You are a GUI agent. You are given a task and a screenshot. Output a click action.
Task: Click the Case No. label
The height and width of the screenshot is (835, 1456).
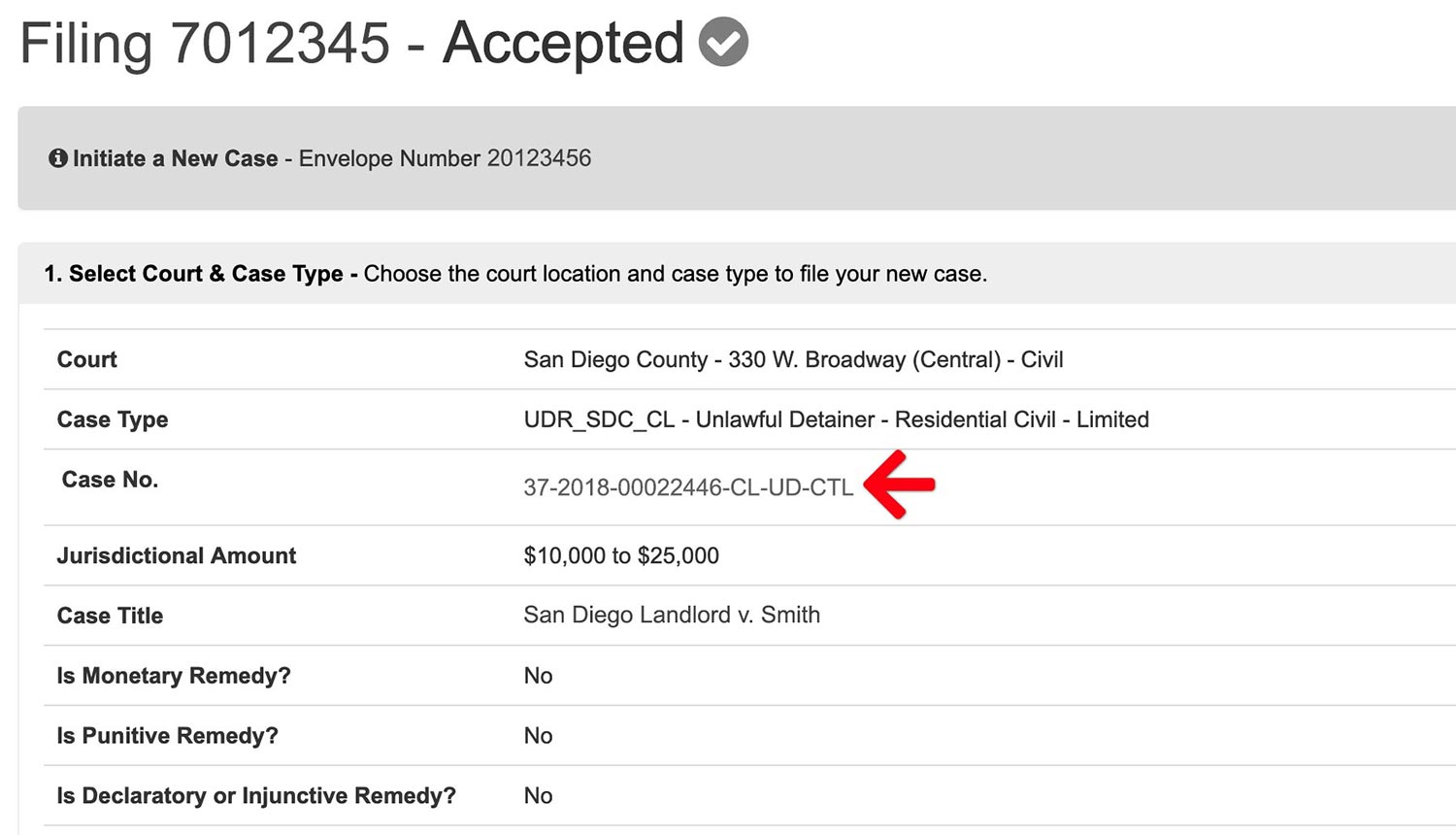coord(110,480)
